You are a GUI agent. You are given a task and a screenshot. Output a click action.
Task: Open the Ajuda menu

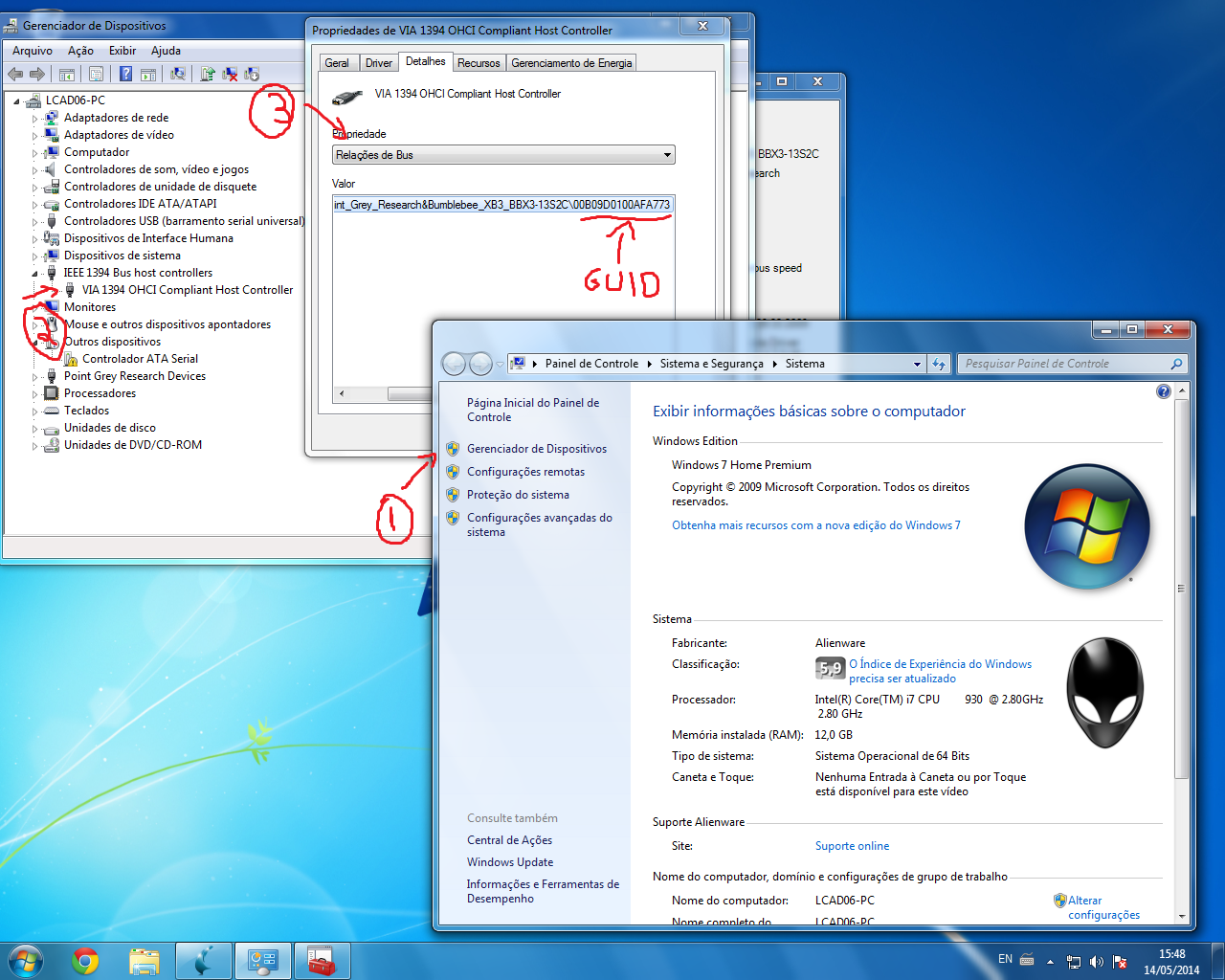[166, 51]
